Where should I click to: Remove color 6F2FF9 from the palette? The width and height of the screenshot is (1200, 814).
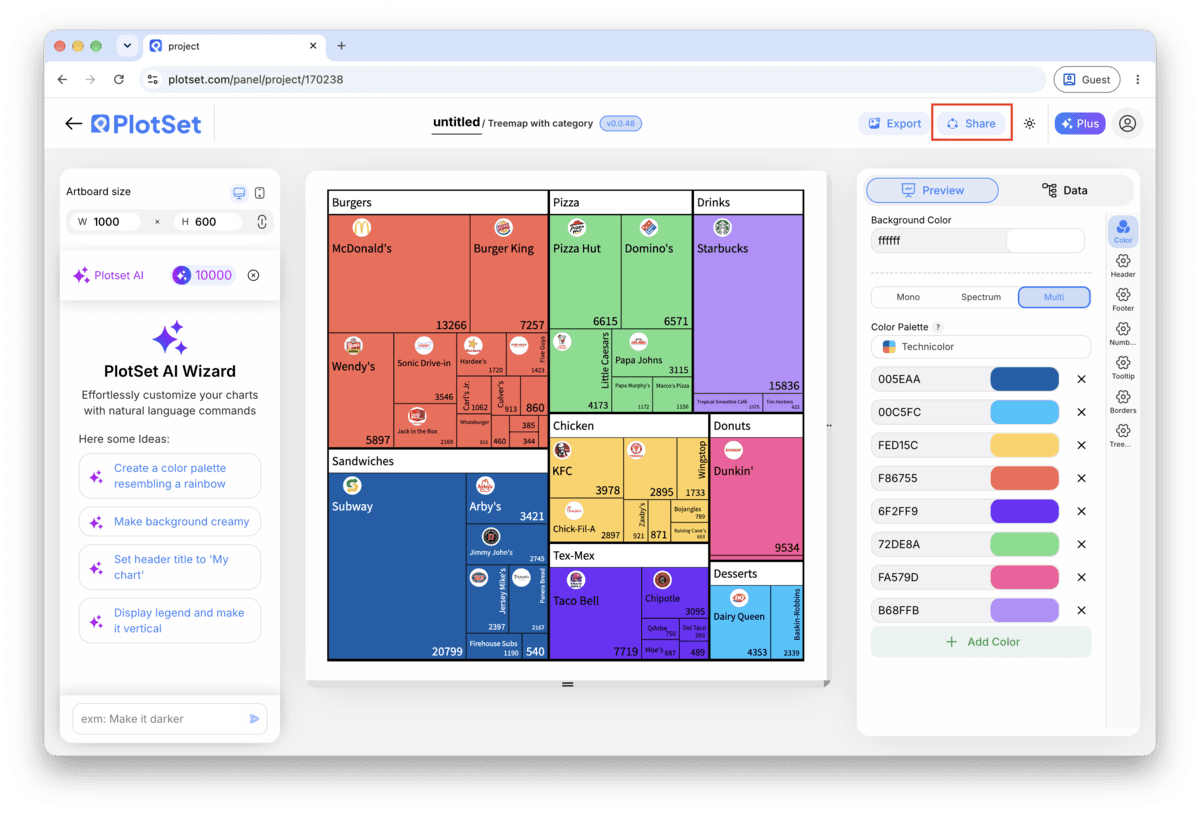[x=1081, y=511]
